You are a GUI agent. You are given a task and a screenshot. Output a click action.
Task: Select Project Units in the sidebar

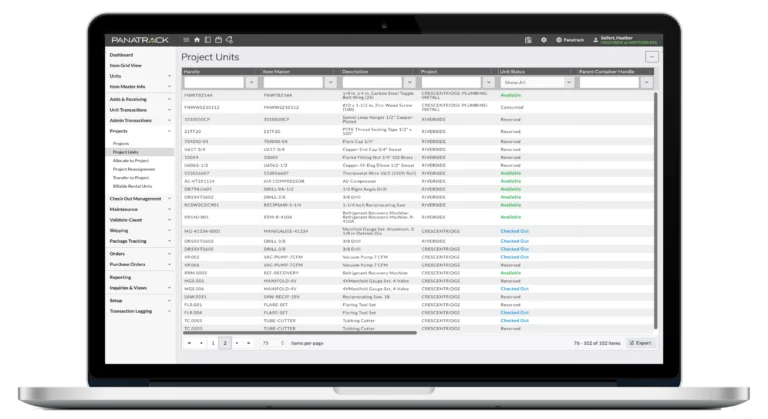click(140, 152)
